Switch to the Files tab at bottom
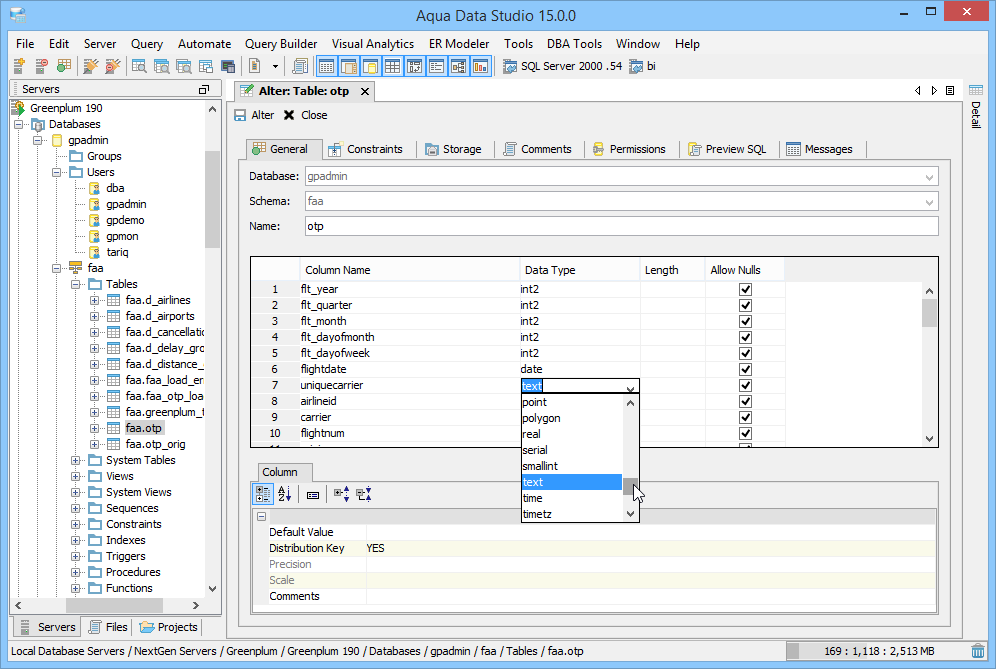996x669 pixels. (x=109, y=627)
